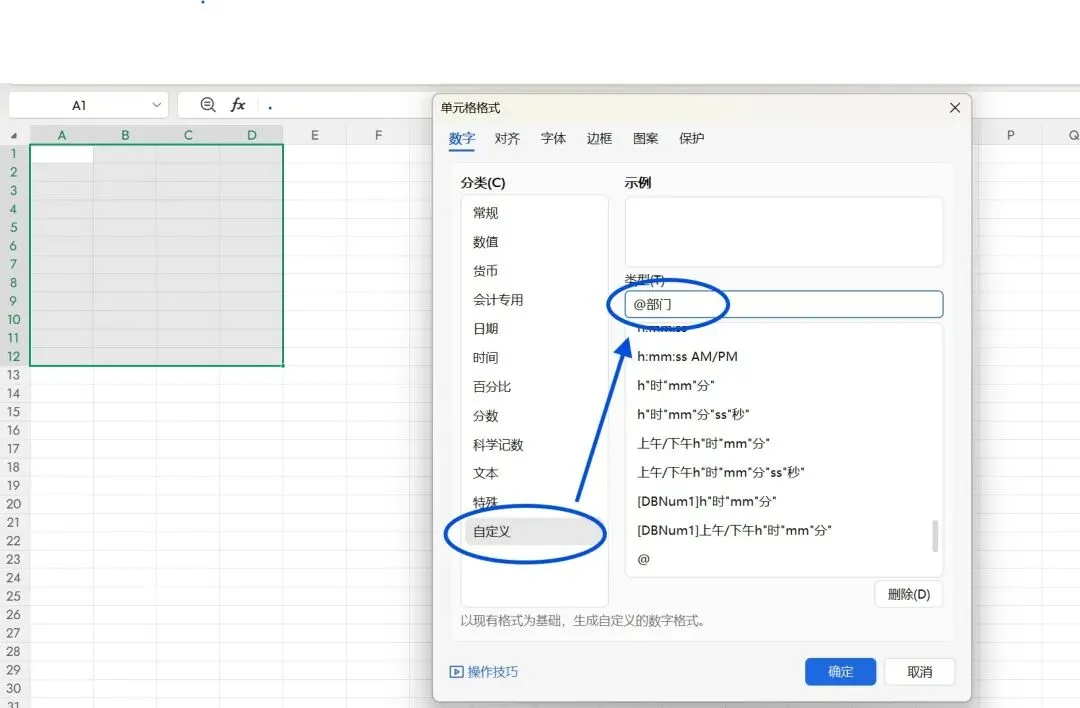The height and width of the screenshot is (708, 1080).
Task: Select column E header
Action: (x=315, y=135)
